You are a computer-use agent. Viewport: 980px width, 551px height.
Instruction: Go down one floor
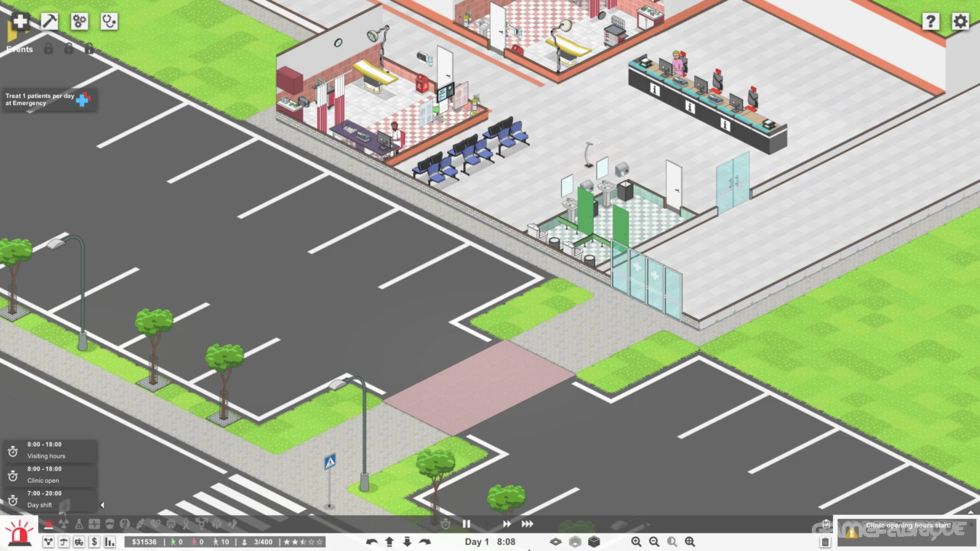coord(407,542)
